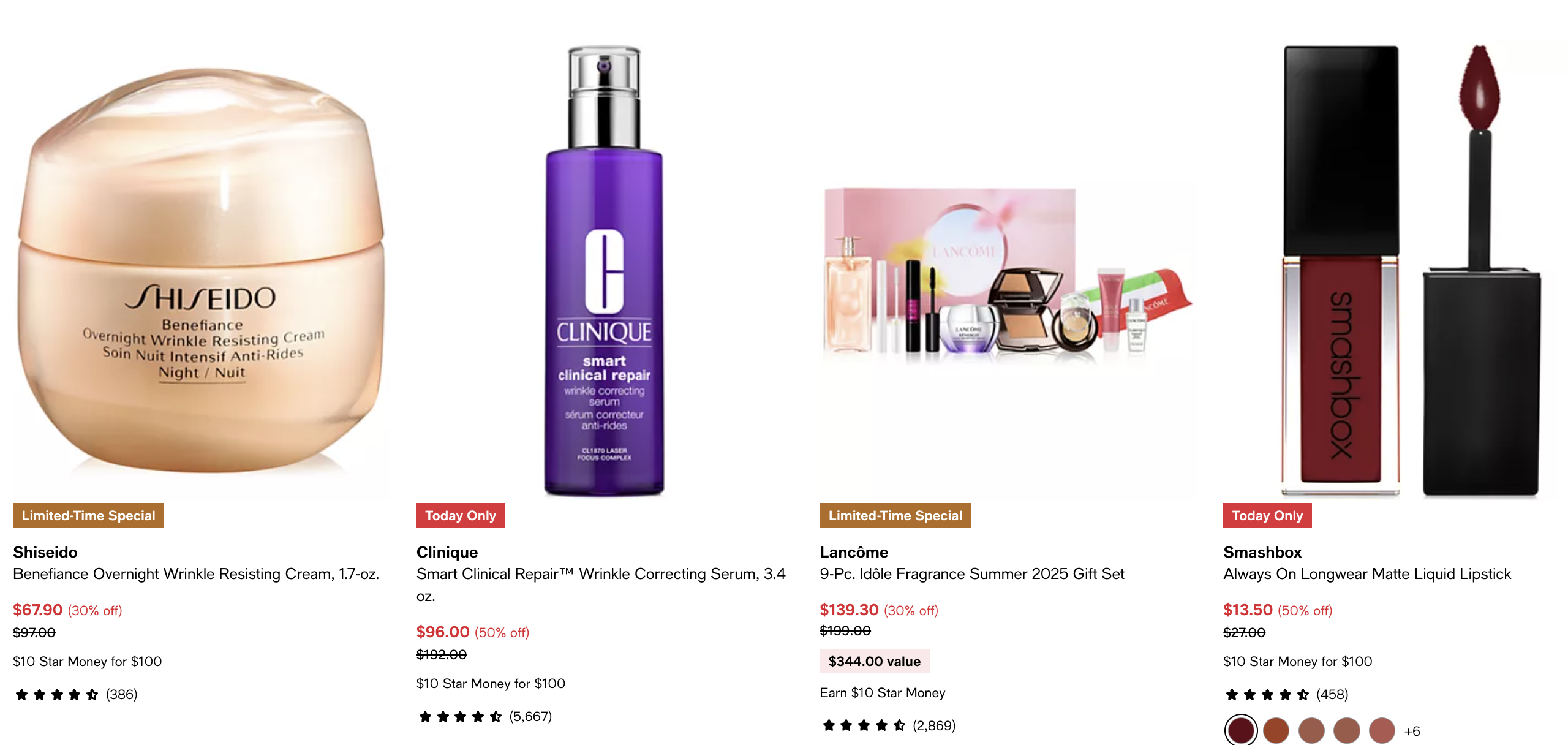This screenshot has width=1568, height=745.
Task: Open 9-Pc. Idôle Fragrance Summer 2025 Gift Set
Action: click(972, 574)
